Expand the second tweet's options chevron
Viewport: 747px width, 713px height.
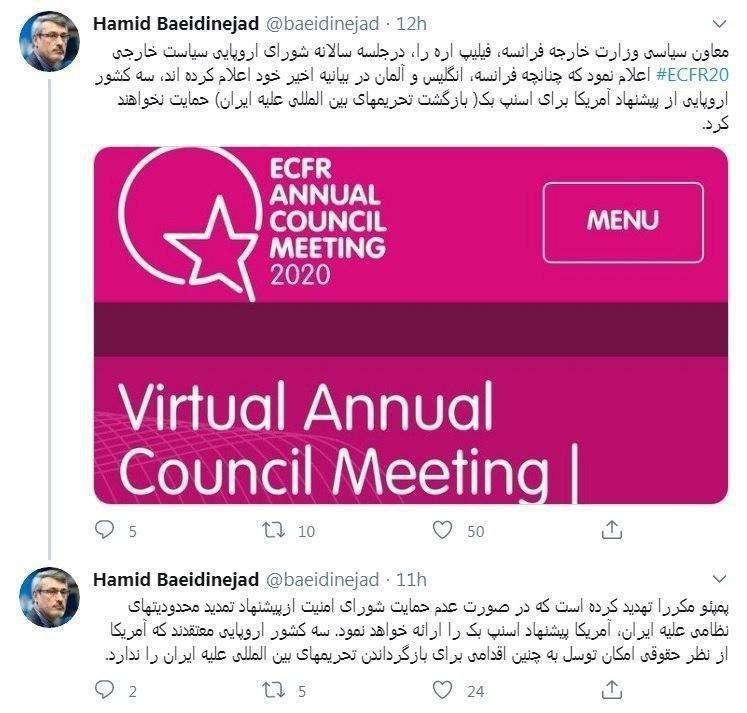[x=719, y=580]
